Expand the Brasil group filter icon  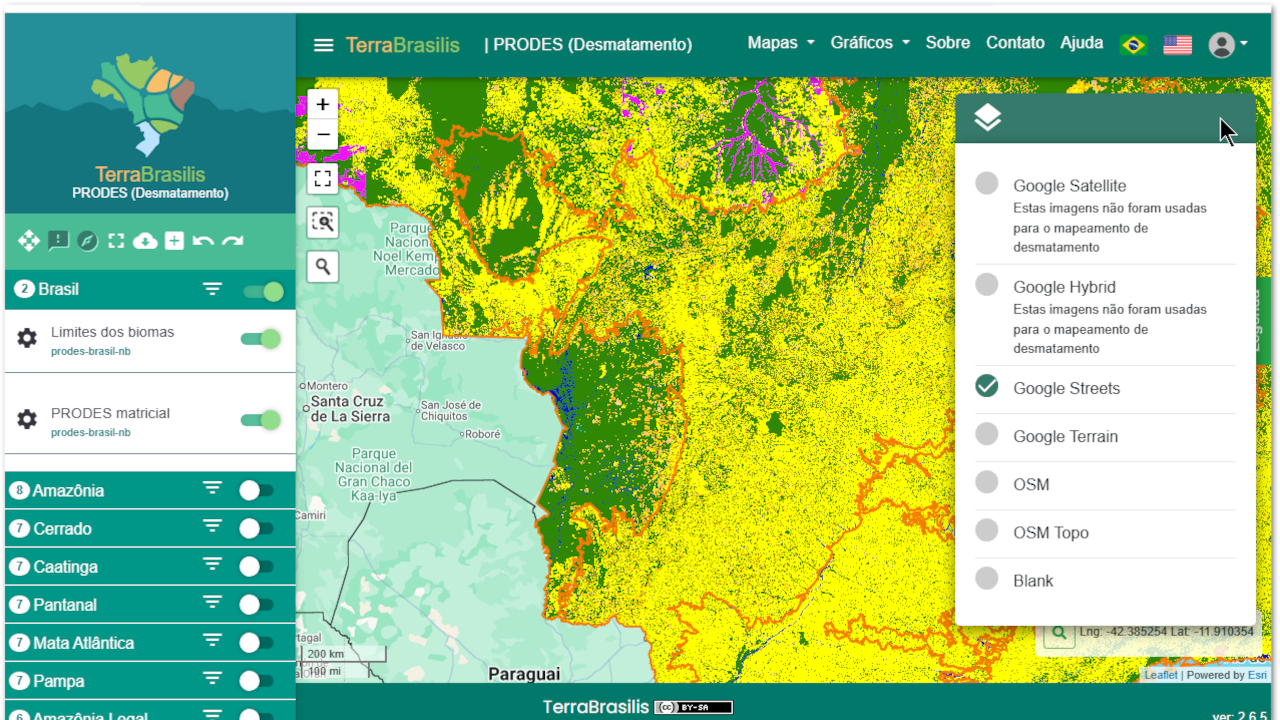212,290
